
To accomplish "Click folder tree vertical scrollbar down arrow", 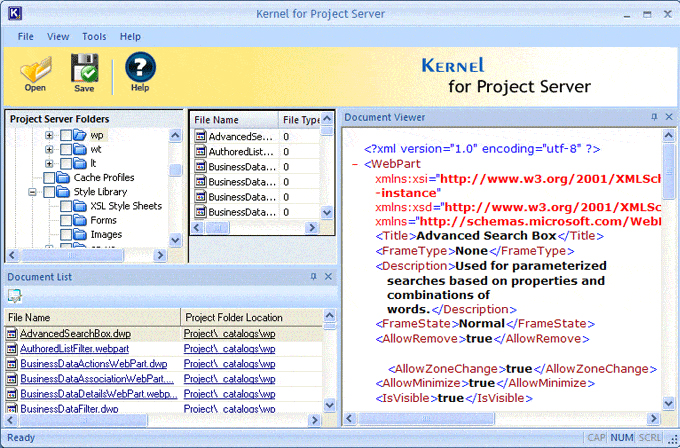I will point(175,240).
